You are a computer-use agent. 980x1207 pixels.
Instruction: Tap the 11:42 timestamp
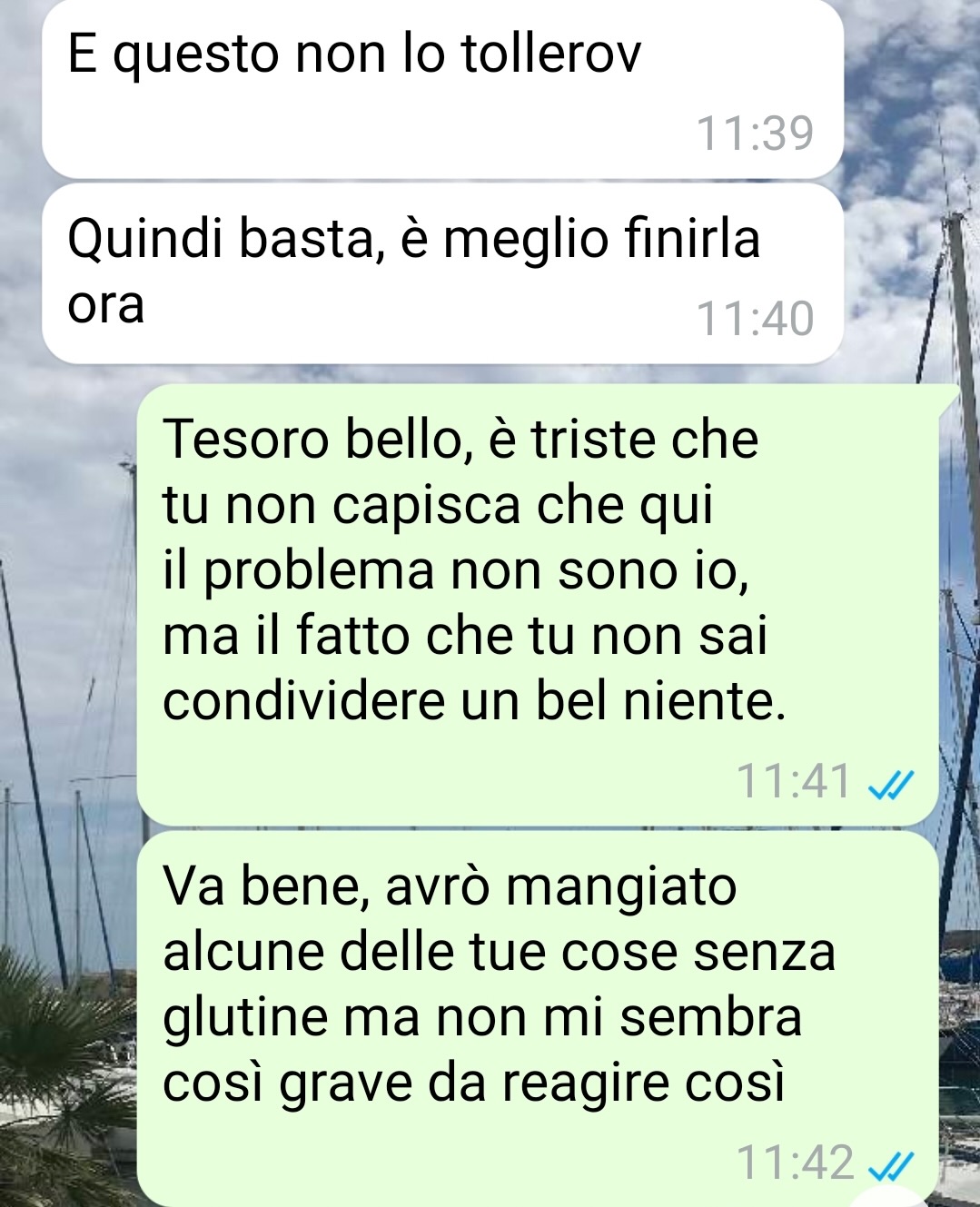794,1162
